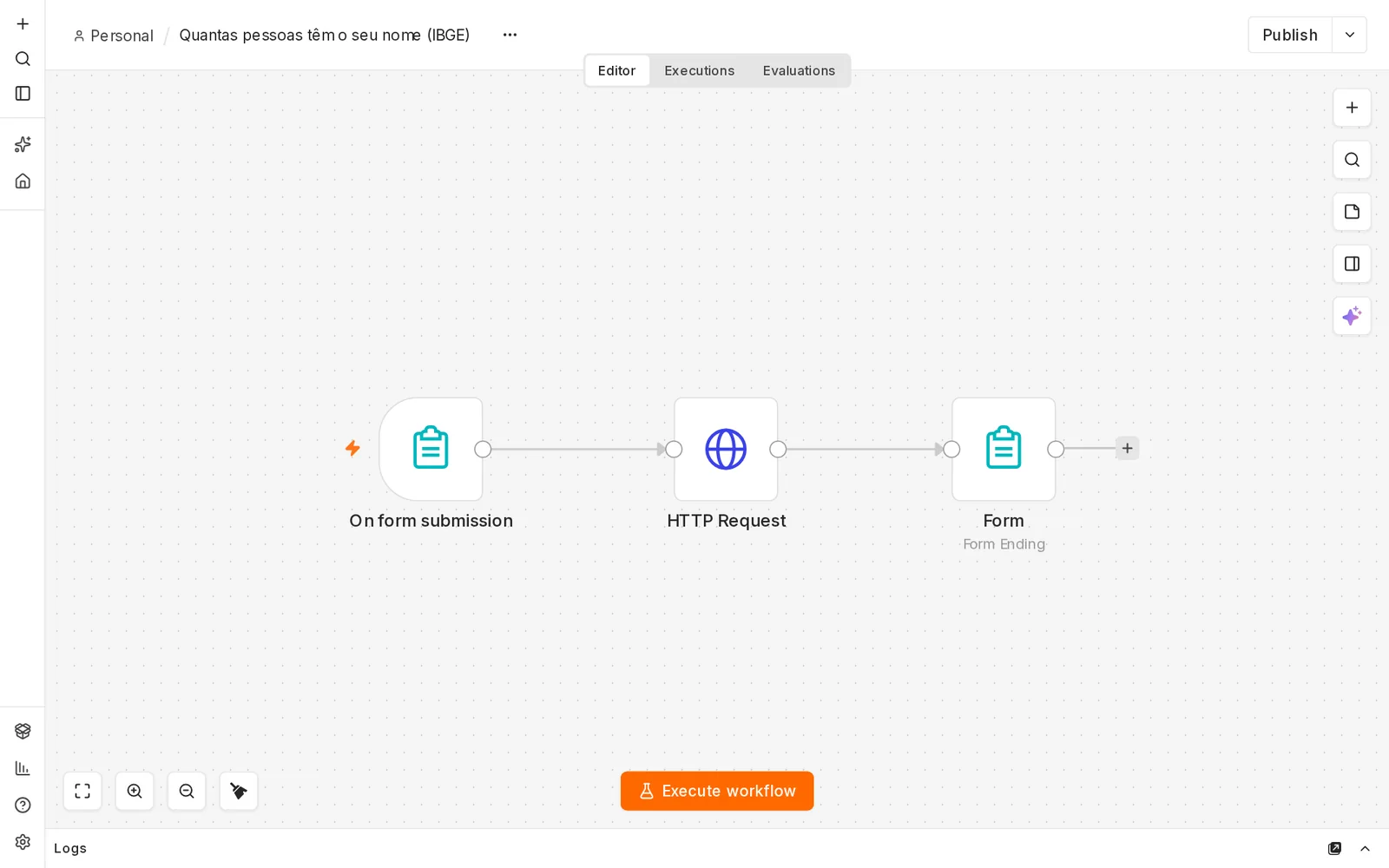Click the Publish button

(x=1290, y=35)
